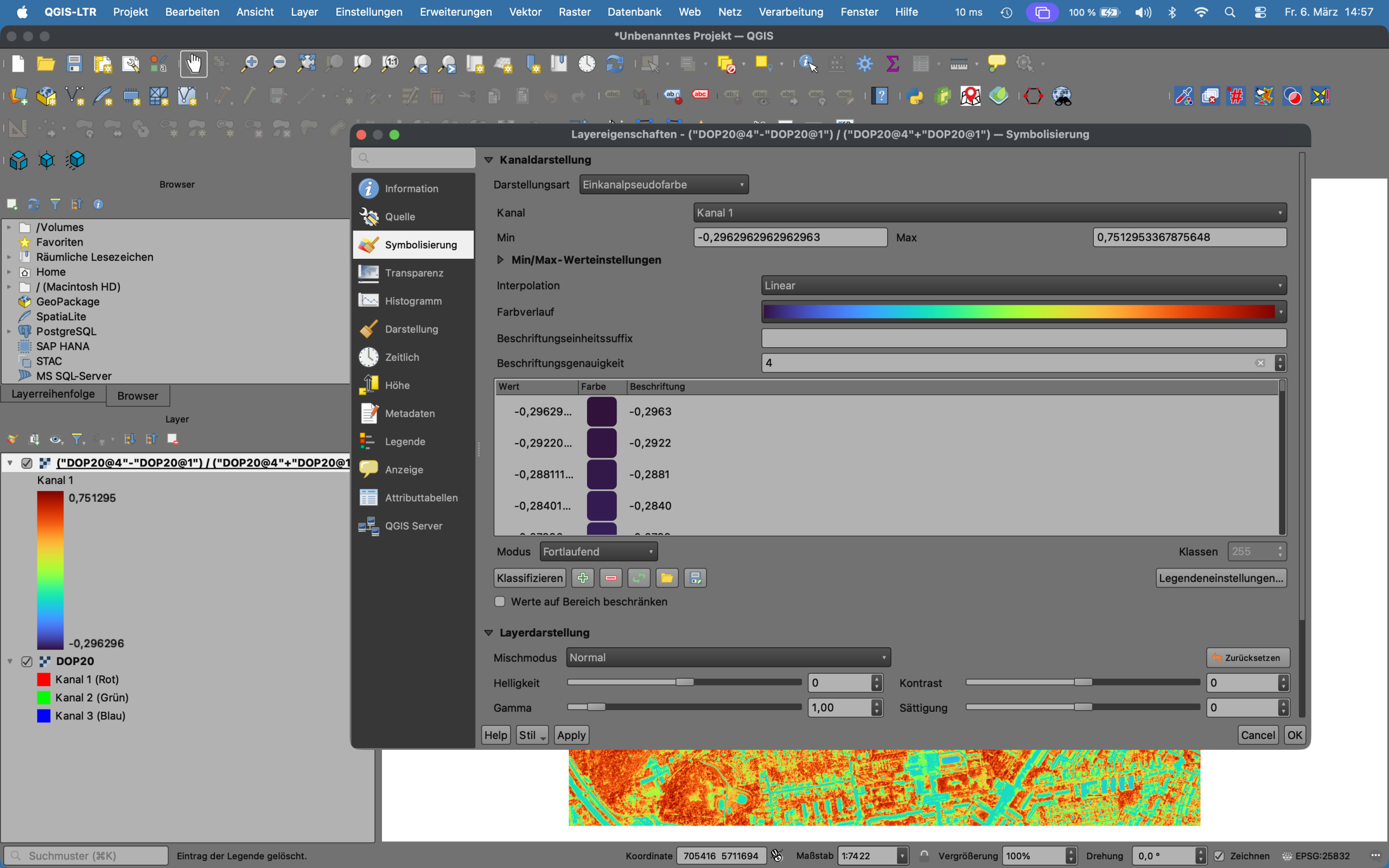Switch to the Browser tab
Image resolution: width=1389 pixels, height=868 pixels.
[x=137, y=395]
